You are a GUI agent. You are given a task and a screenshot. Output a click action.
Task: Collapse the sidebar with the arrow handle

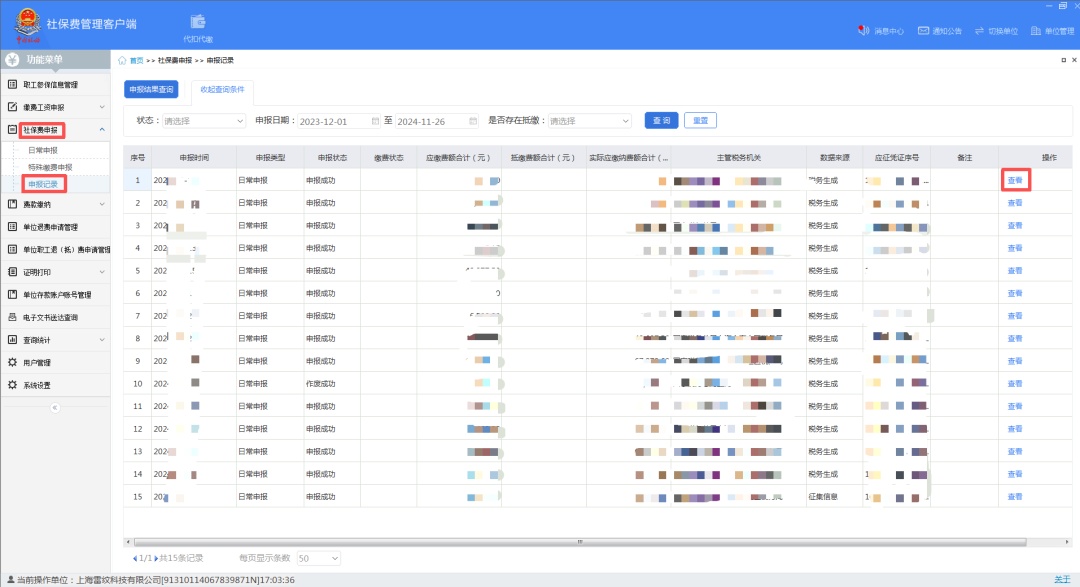tap(55, 407)
